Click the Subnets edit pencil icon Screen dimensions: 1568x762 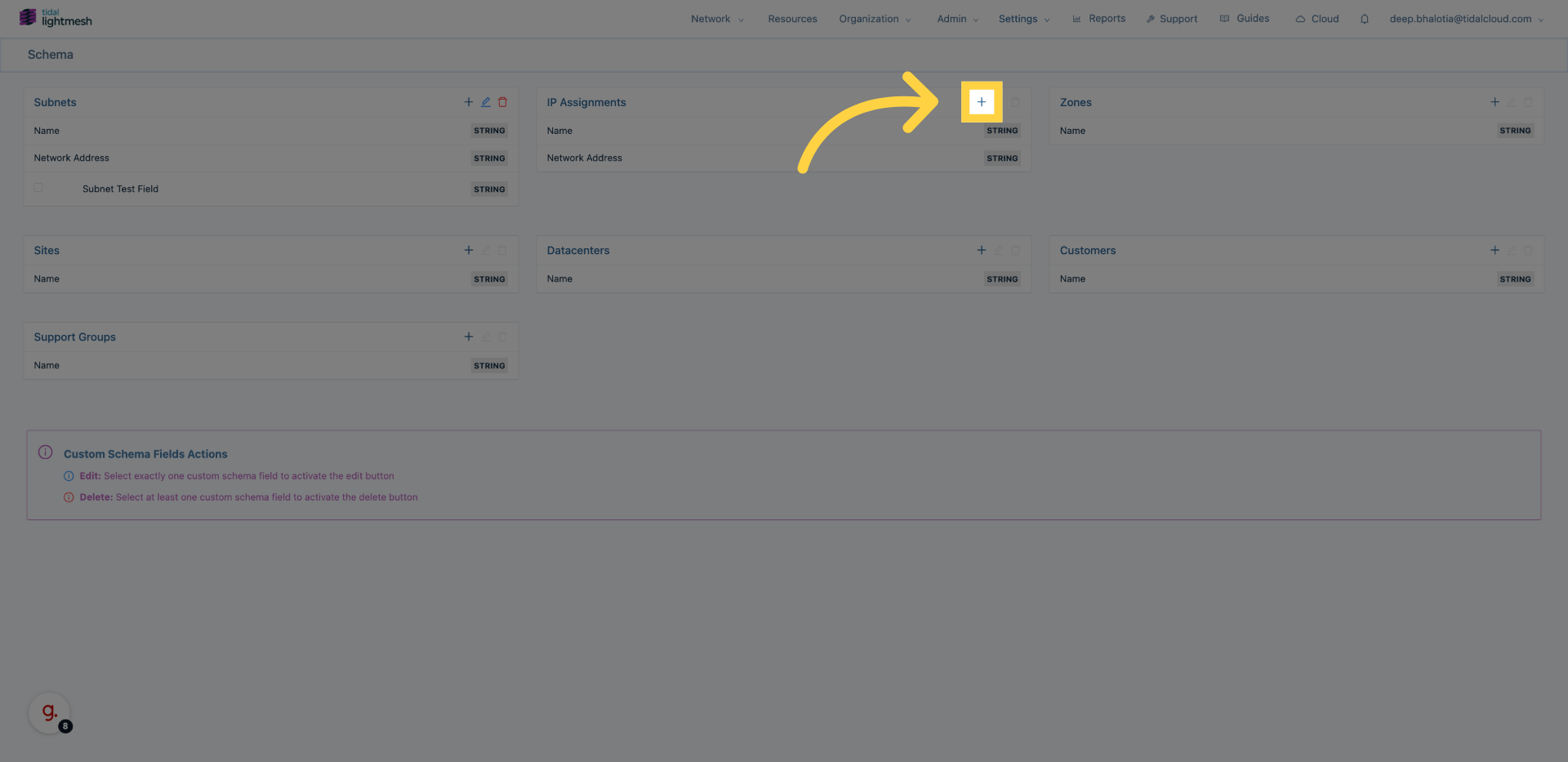click(486, 102)
